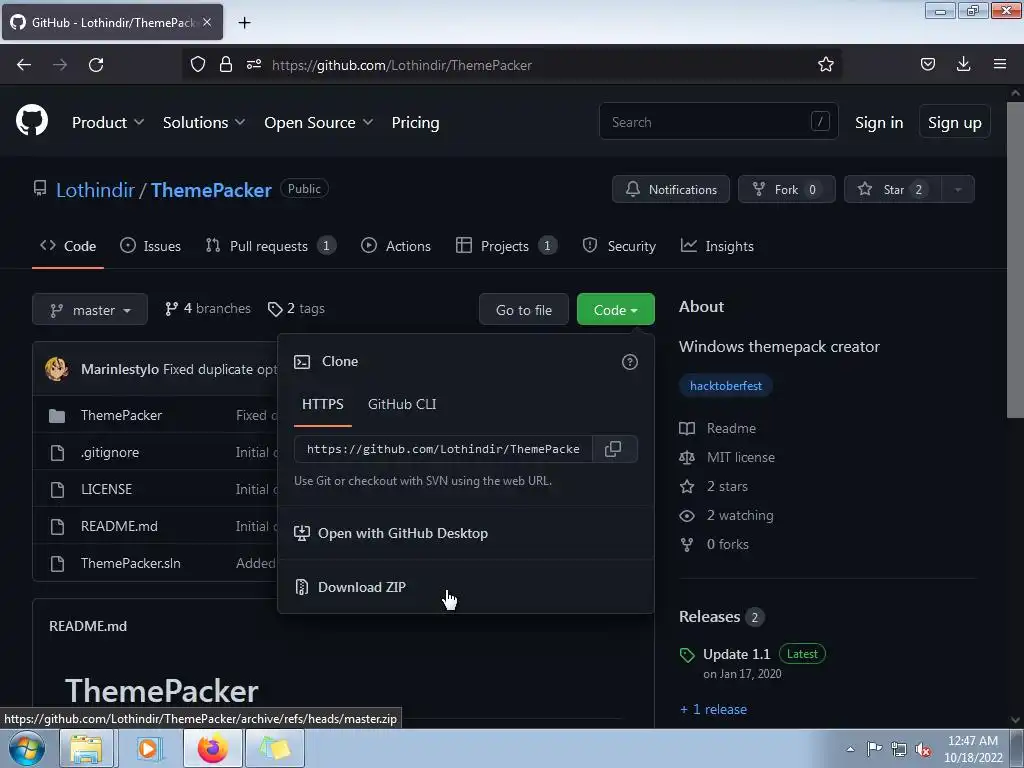This screenshot has height=768, width=1024.
Task: Toggle the green Code dropdown button
Action: [615, 310]
